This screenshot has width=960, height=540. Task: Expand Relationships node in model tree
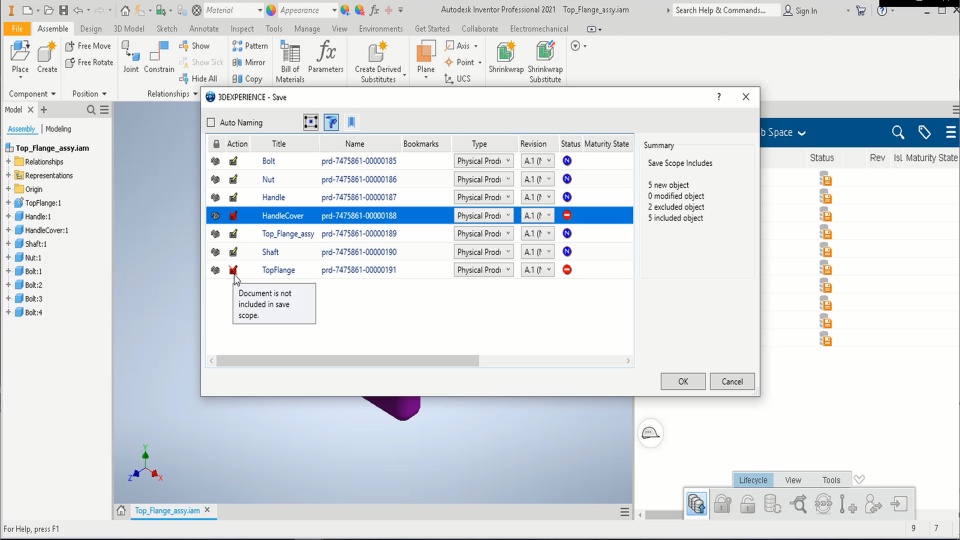click(x=9, y=162)
